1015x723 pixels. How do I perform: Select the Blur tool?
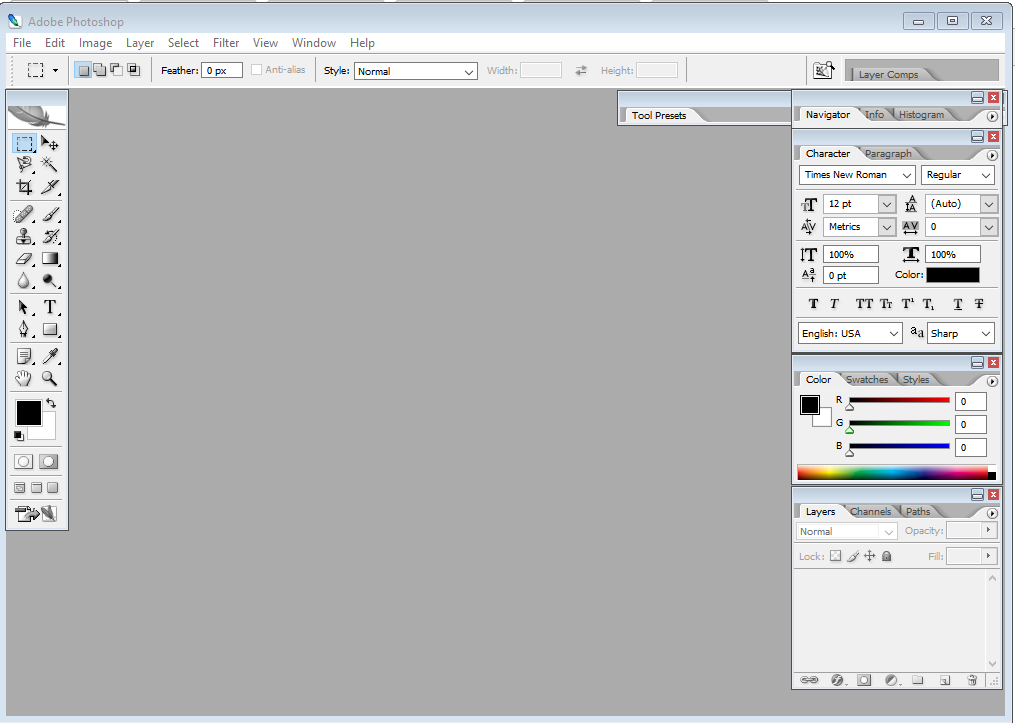coord(25,280)
